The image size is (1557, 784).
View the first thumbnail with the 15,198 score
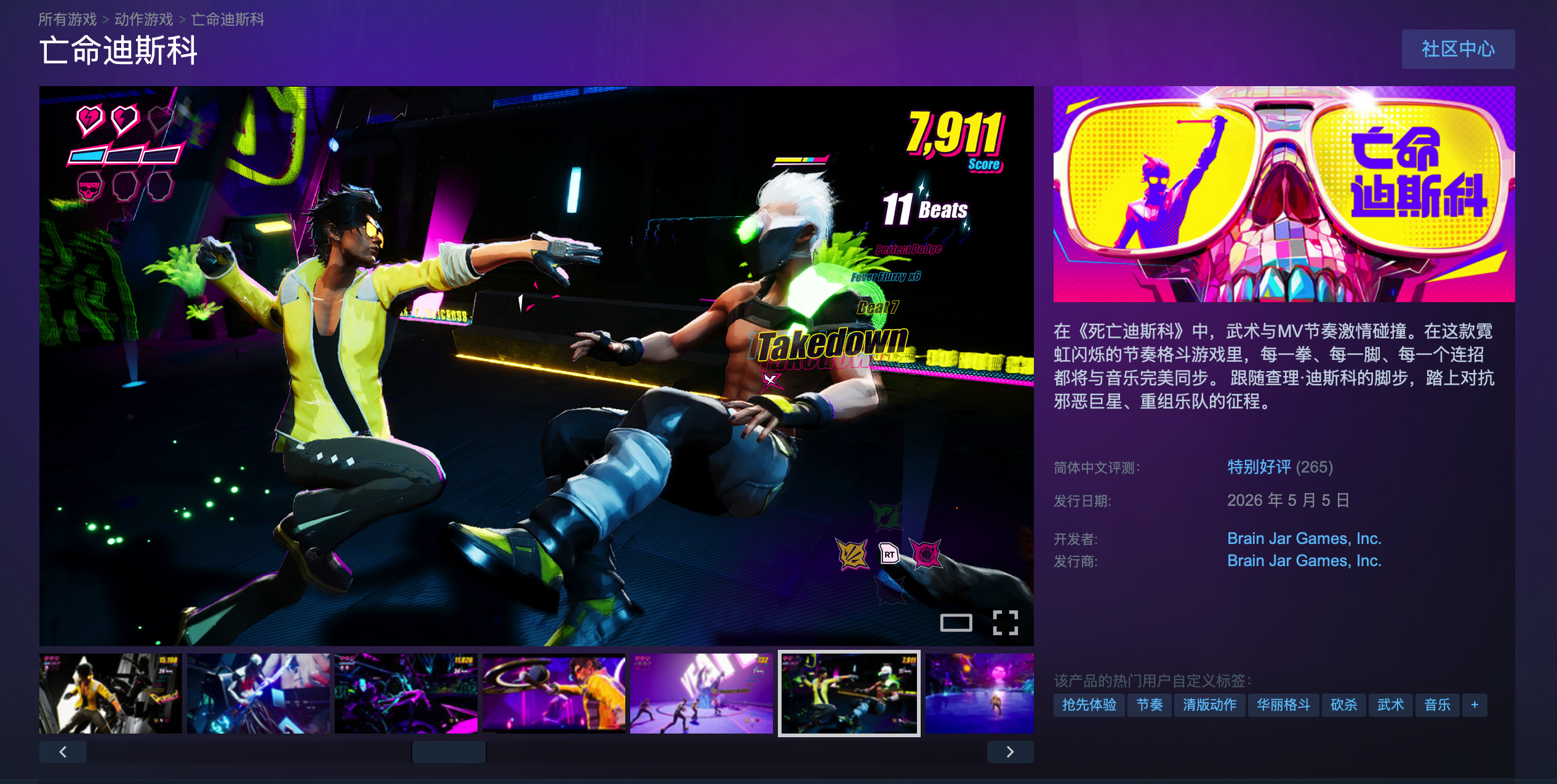pos(111,694)
